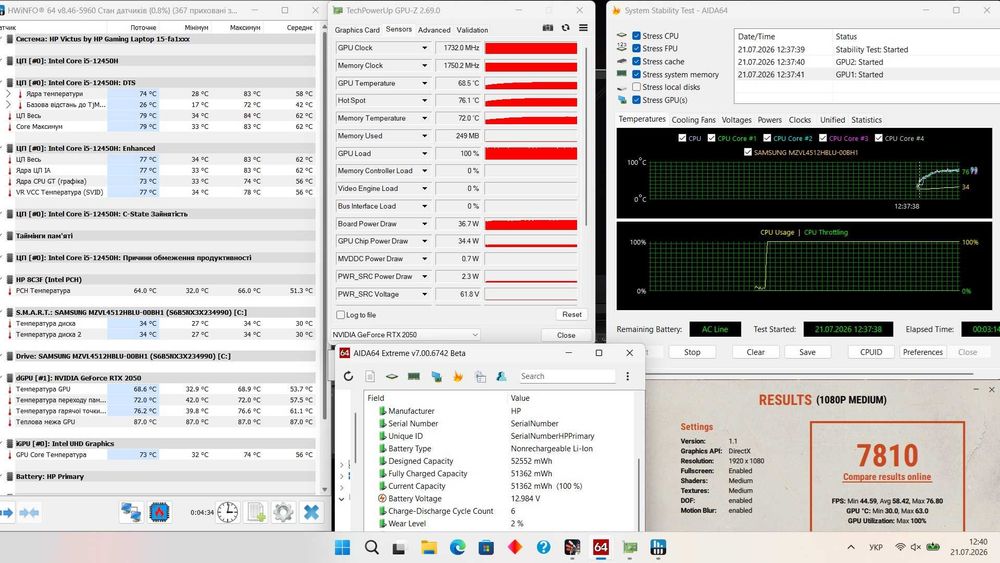Click the GPU-Z refresh icon

click(x=566, y=28)
